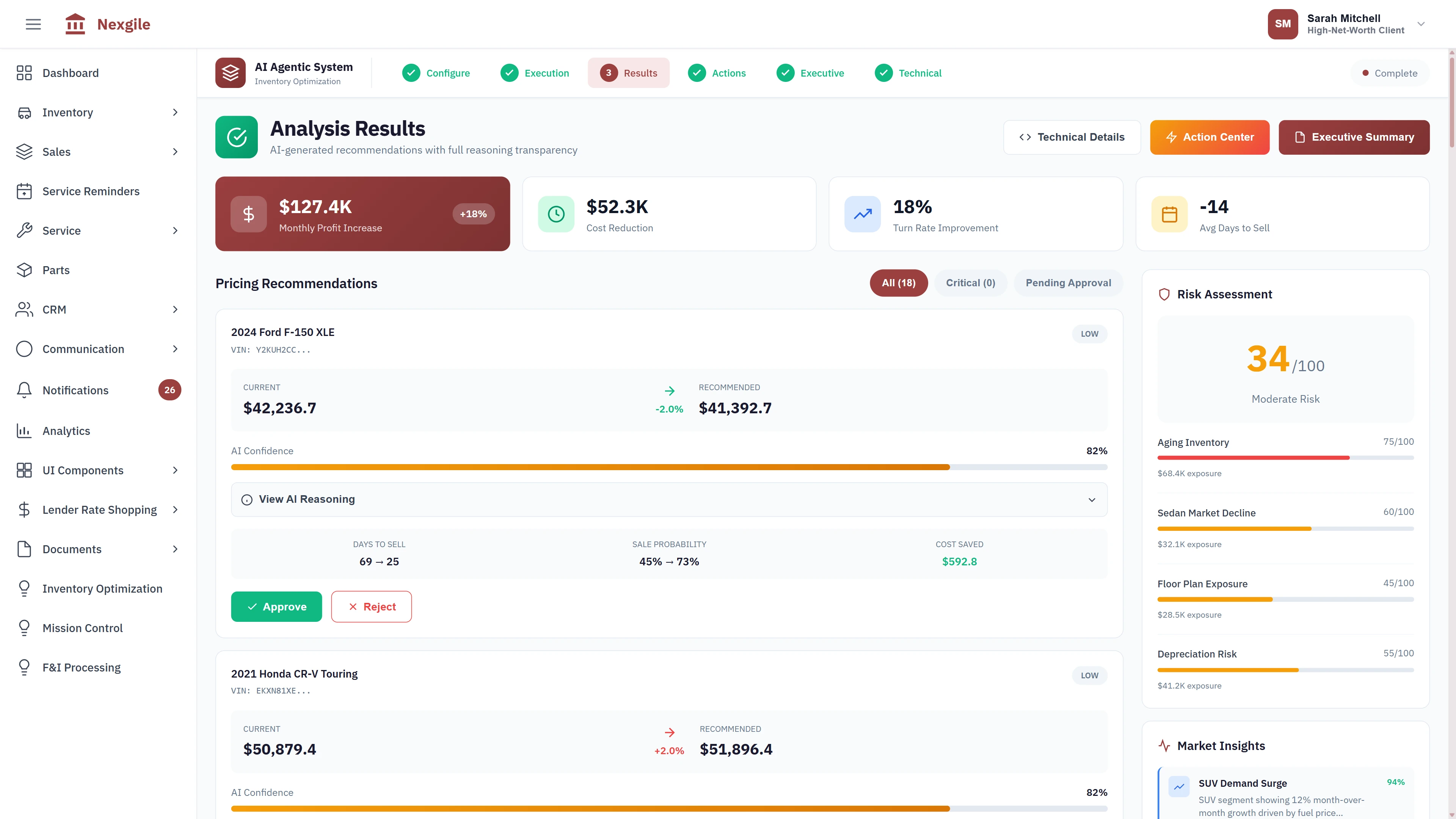Enable the Pending Approval filter
This screenshot has width=1456, height=819.
tap(1069, 282)
